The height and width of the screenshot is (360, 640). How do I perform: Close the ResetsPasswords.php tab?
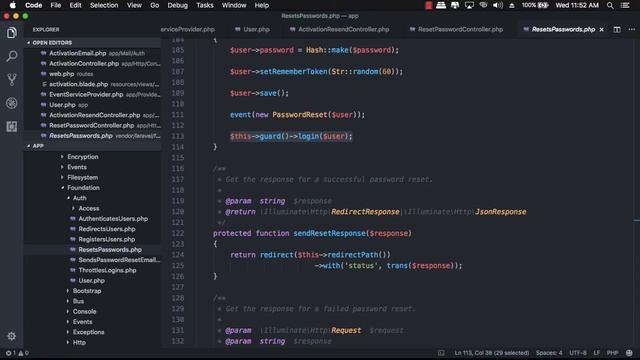coord(601,29)
